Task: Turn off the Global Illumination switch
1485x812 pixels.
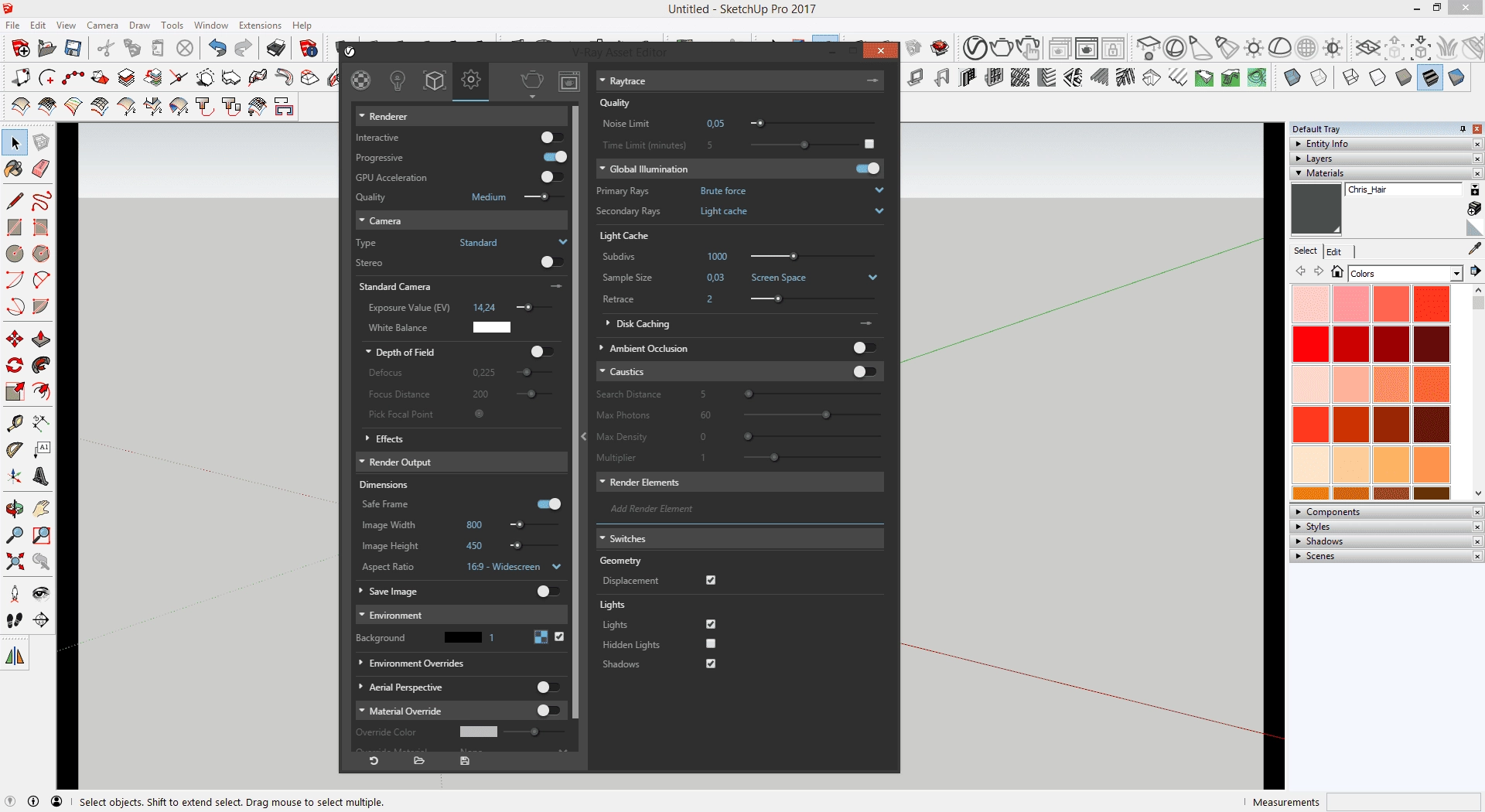Action: [868, 169]
